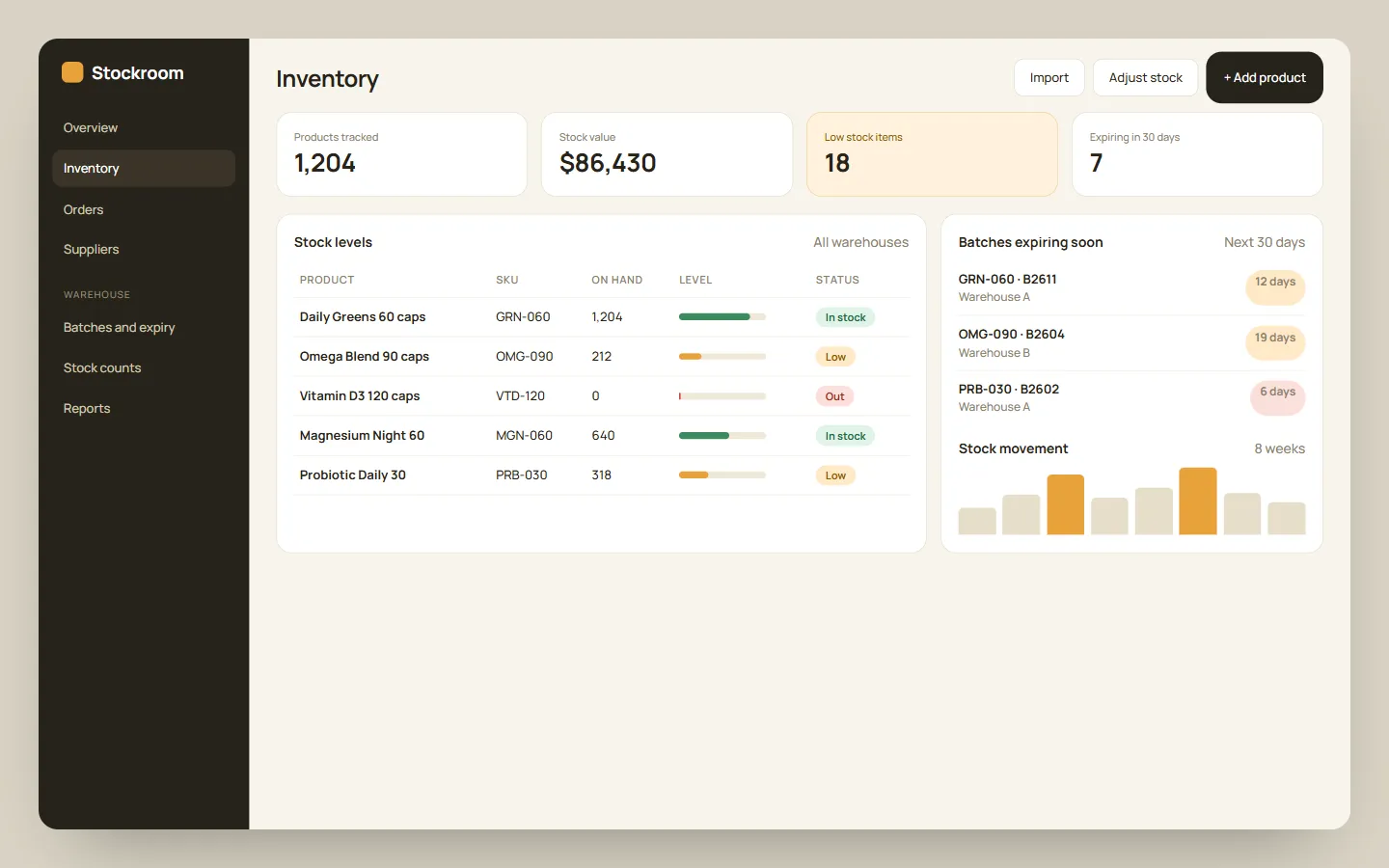
Task: Click the tallest orange stock movement bar
Action: pos(1198,501)
